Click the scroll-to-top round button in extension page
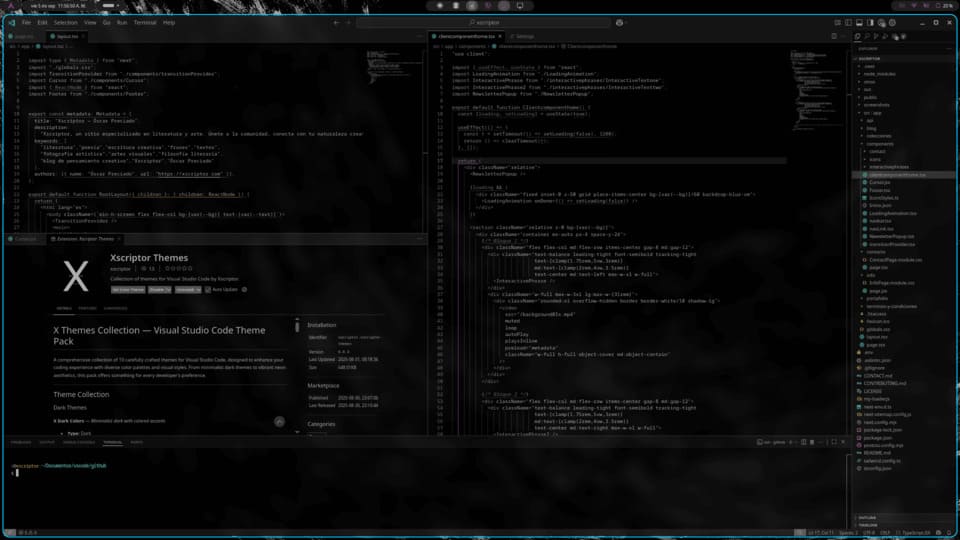The width and height of the screenshot is (960, 540). pyautogui.click(x=279, y=421)
